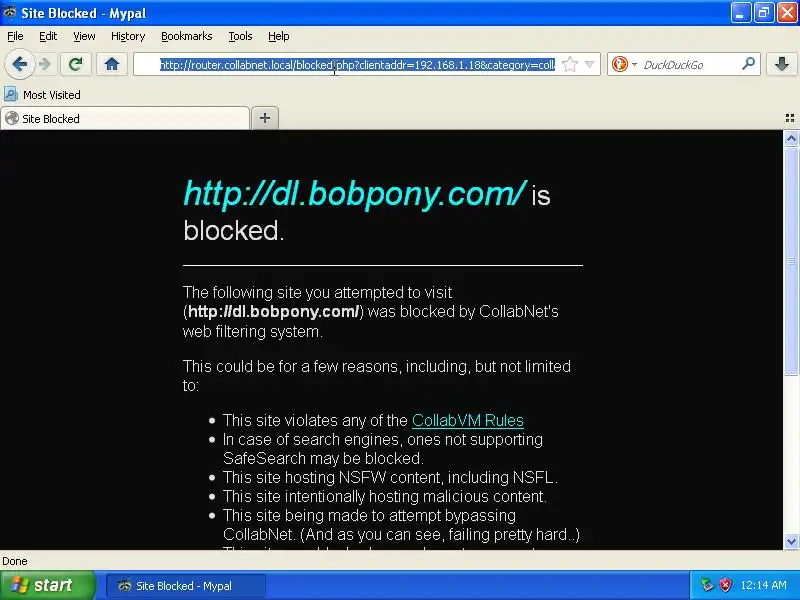Click the vertical scrollbar thumb

coord(791,261)
